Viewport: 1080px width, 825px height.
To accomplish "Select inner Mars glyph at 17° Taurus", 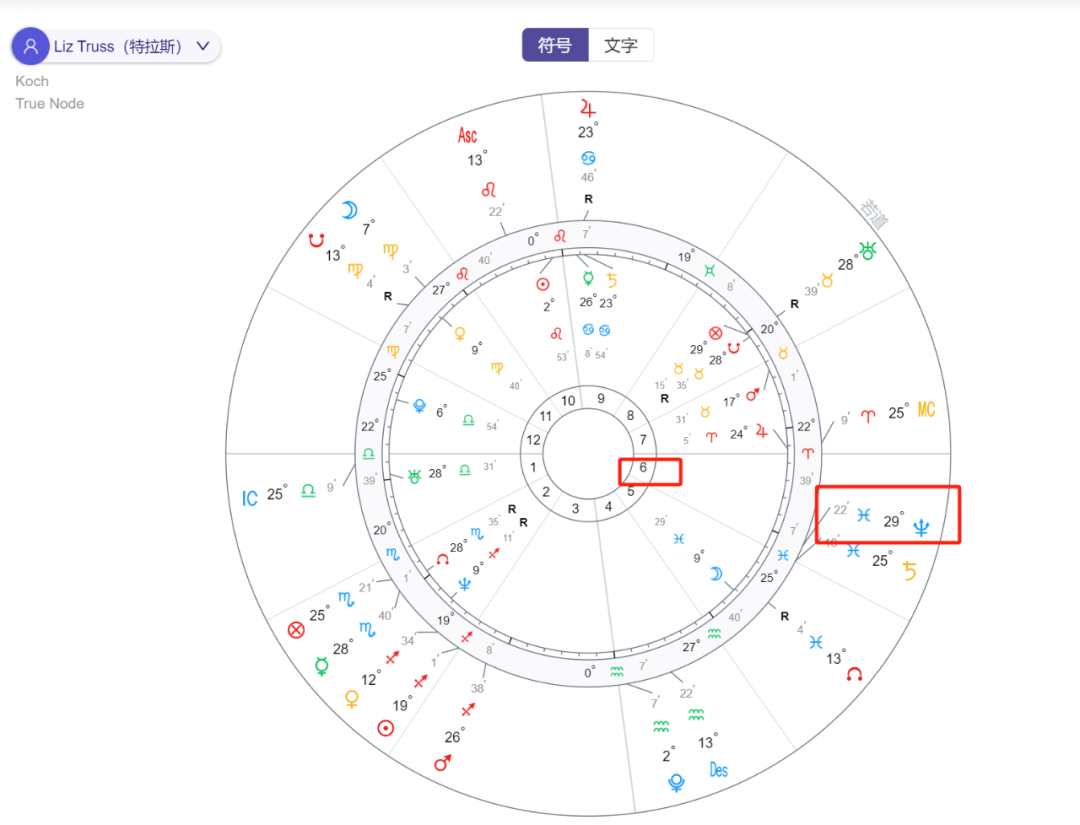I will click(752, 395).
